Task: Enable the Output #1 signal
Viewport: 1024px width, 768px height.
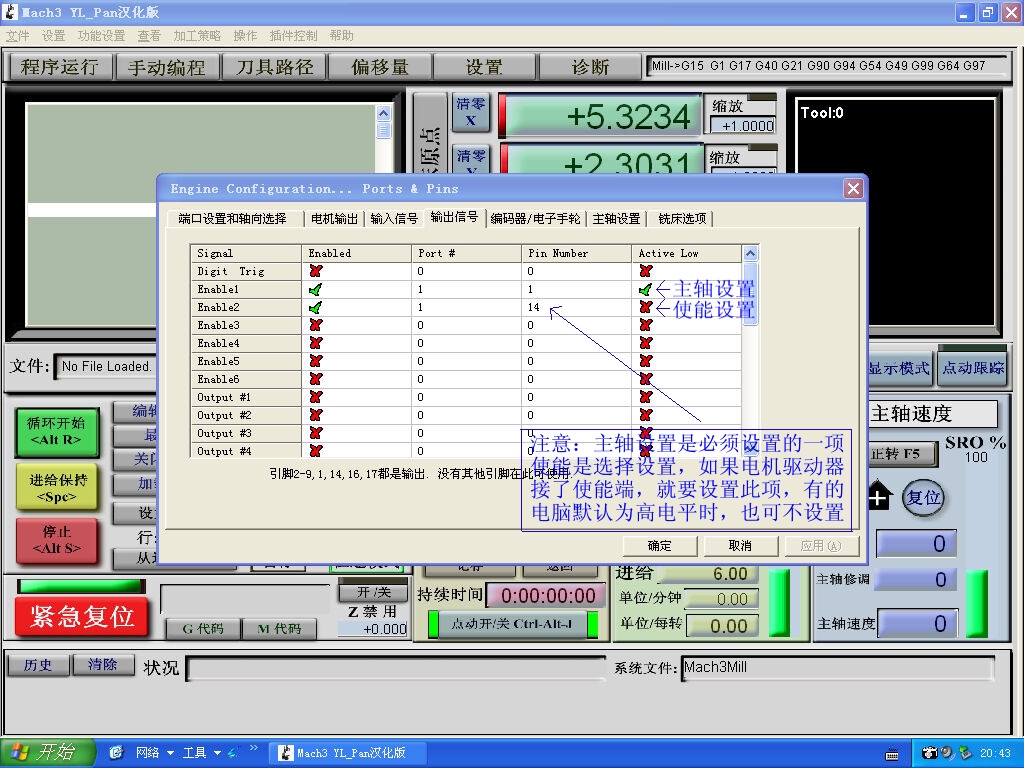Action: click(x=316, y=397)
